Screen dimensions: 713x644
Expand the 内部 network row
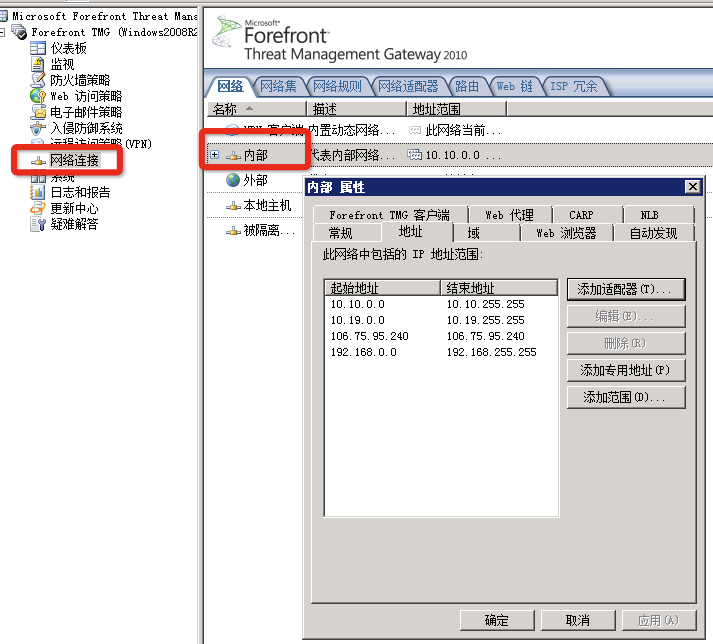click(215, 155)
